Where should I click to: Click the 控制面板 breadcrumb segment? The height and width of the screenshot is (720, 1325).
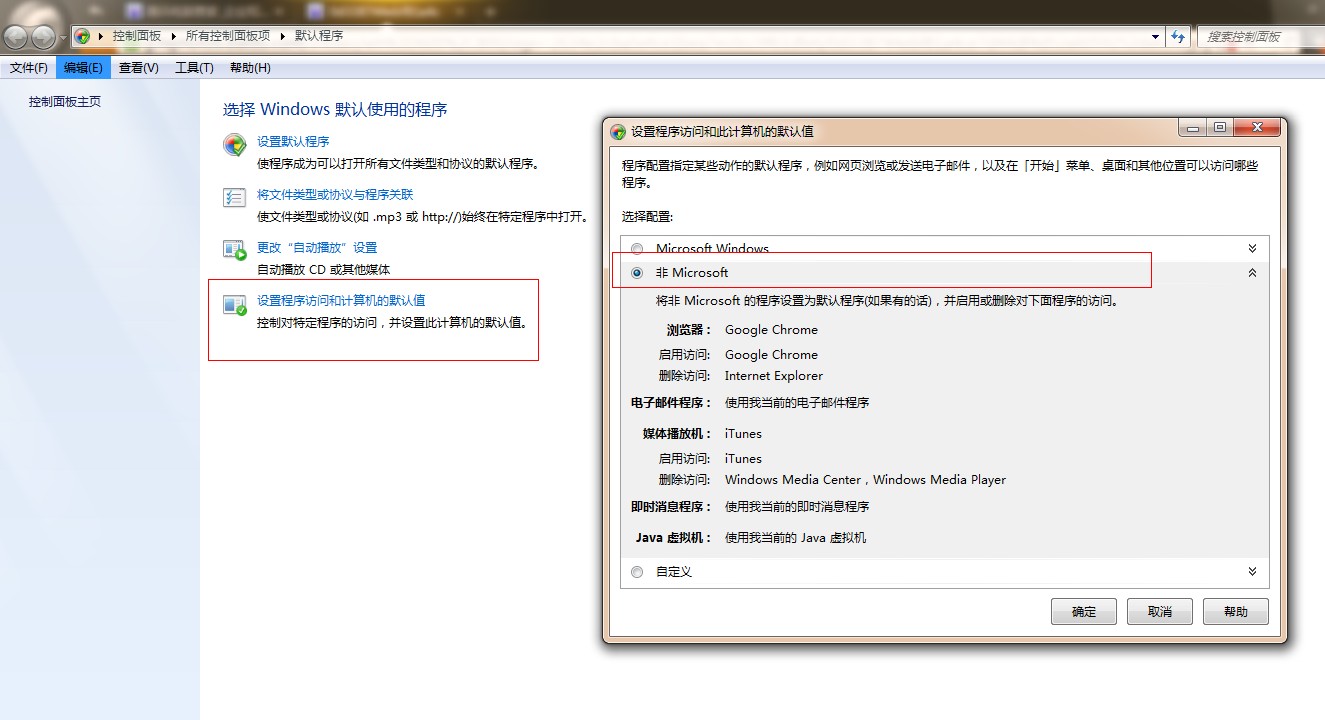point(137,36)
